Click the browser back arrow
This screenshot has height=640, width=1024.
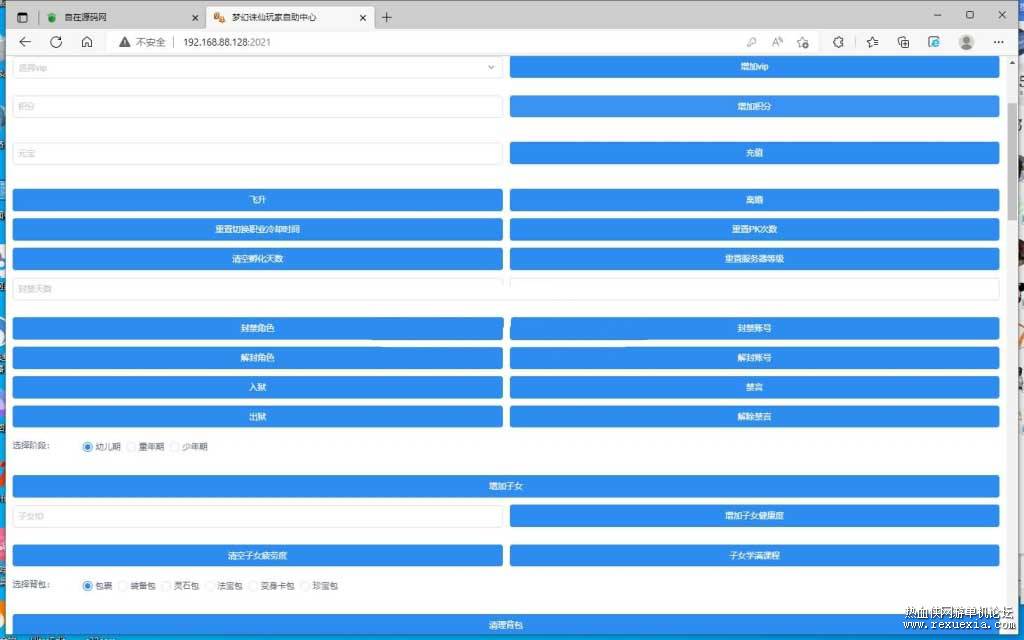click(25, 42)
